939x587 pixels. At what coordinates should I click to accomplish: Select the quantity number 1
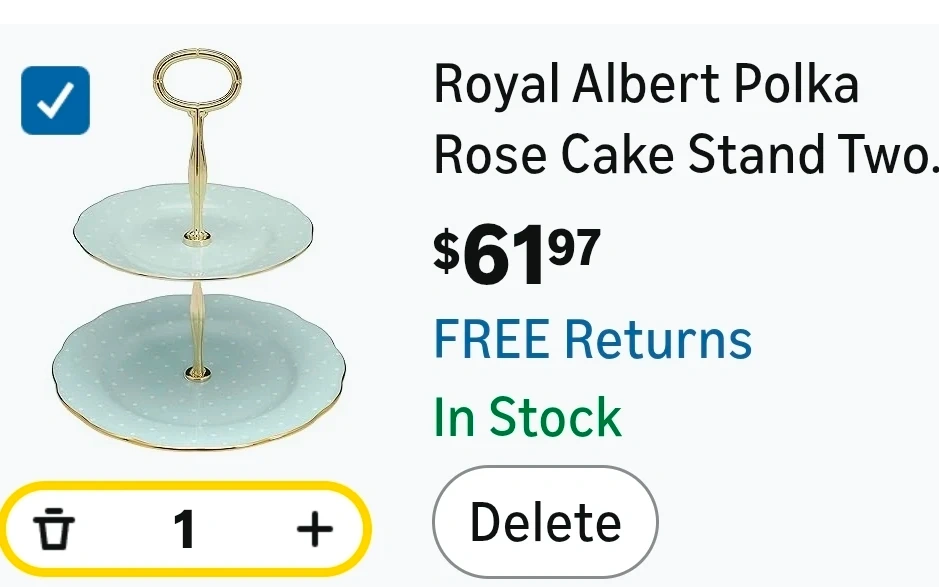(184, 529)
